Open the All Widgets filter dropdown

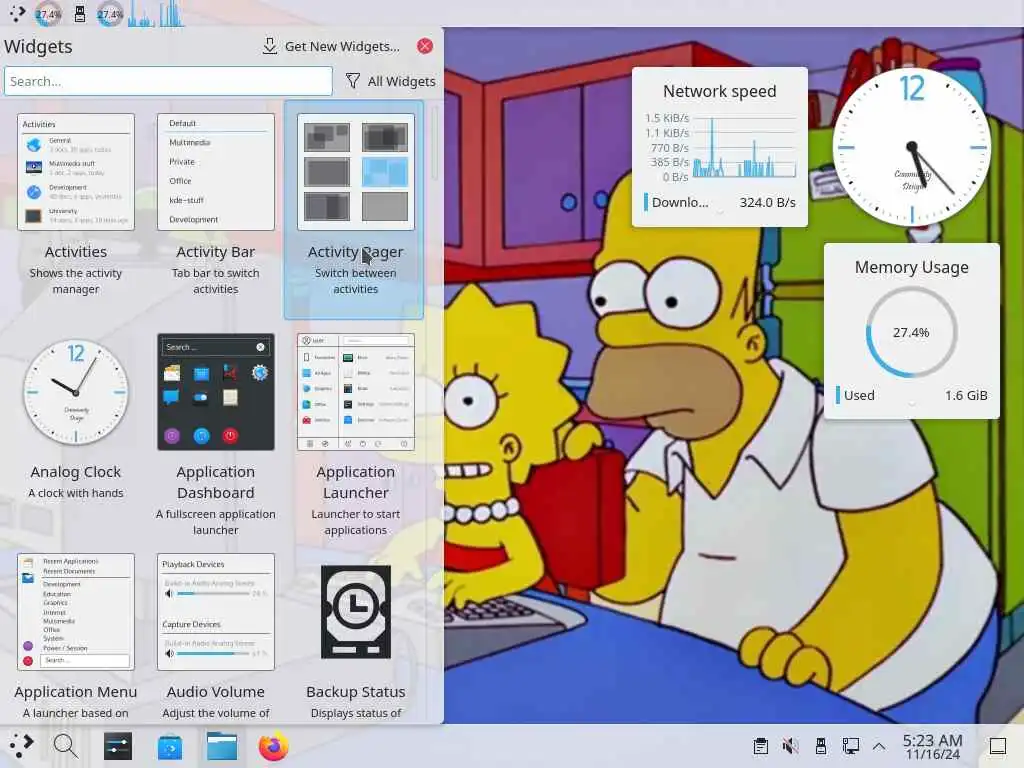click(391, 82)
